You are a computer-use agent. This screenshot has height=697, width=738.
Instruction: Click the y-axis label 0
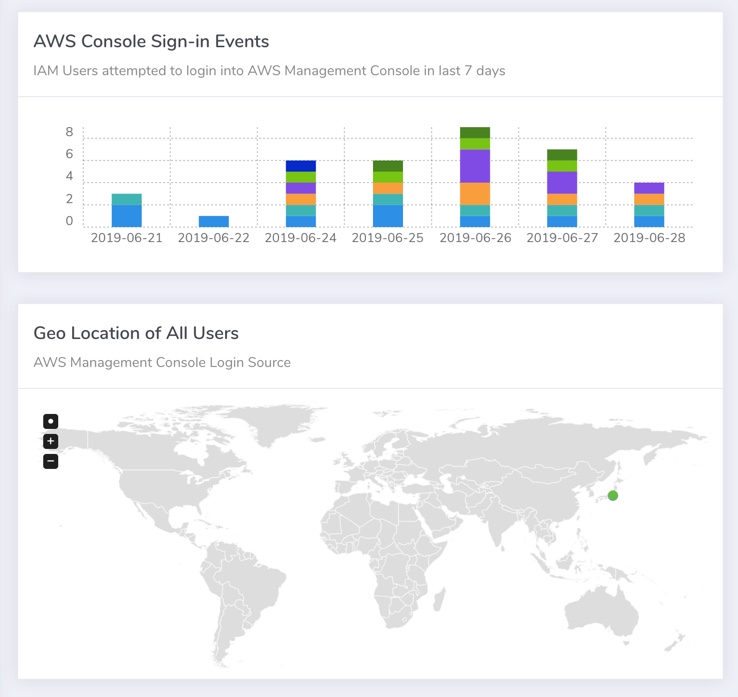[x=69, y=221]
